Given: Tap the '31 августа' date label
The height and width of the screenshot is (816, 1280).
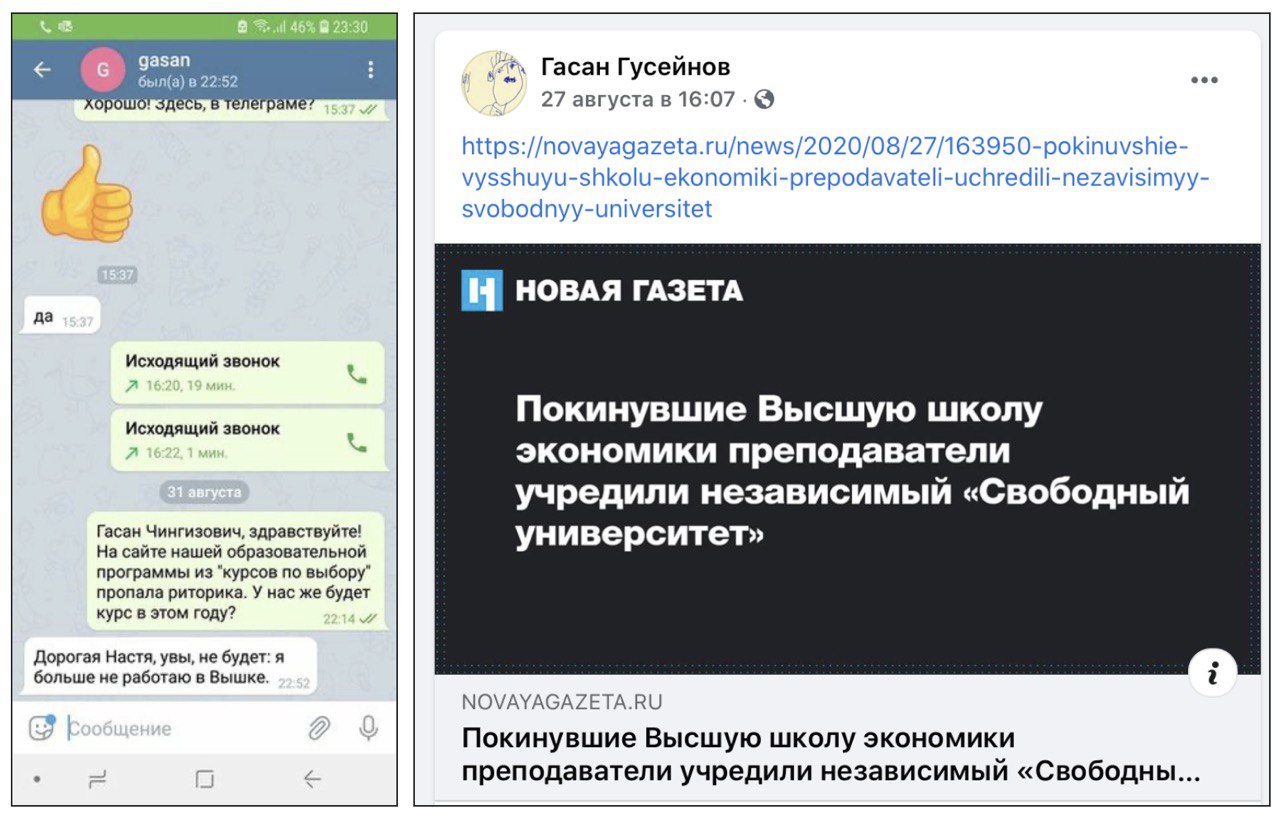Looking at the screenshot, I should [x=204, y=492].
